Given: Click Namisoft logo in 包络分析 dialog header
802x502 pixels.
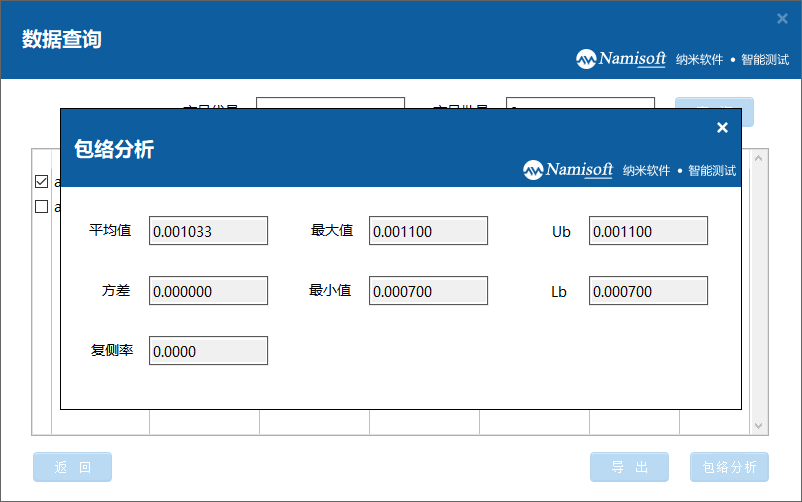Looking at the screenshot, I should pos(568,170).
